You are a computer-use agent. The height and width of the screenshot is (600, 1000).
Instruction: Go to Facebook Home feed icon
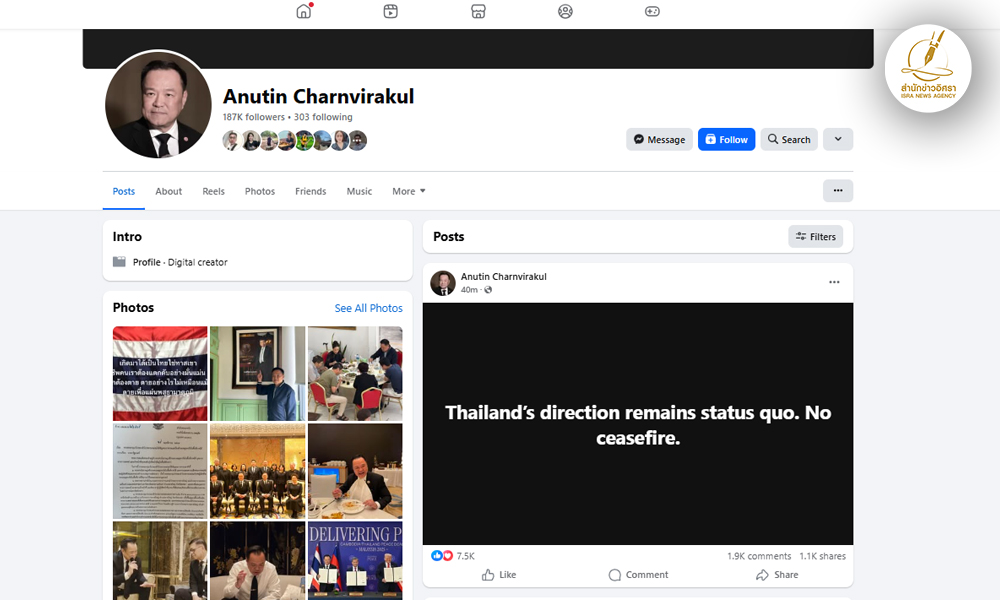(304, 12)
